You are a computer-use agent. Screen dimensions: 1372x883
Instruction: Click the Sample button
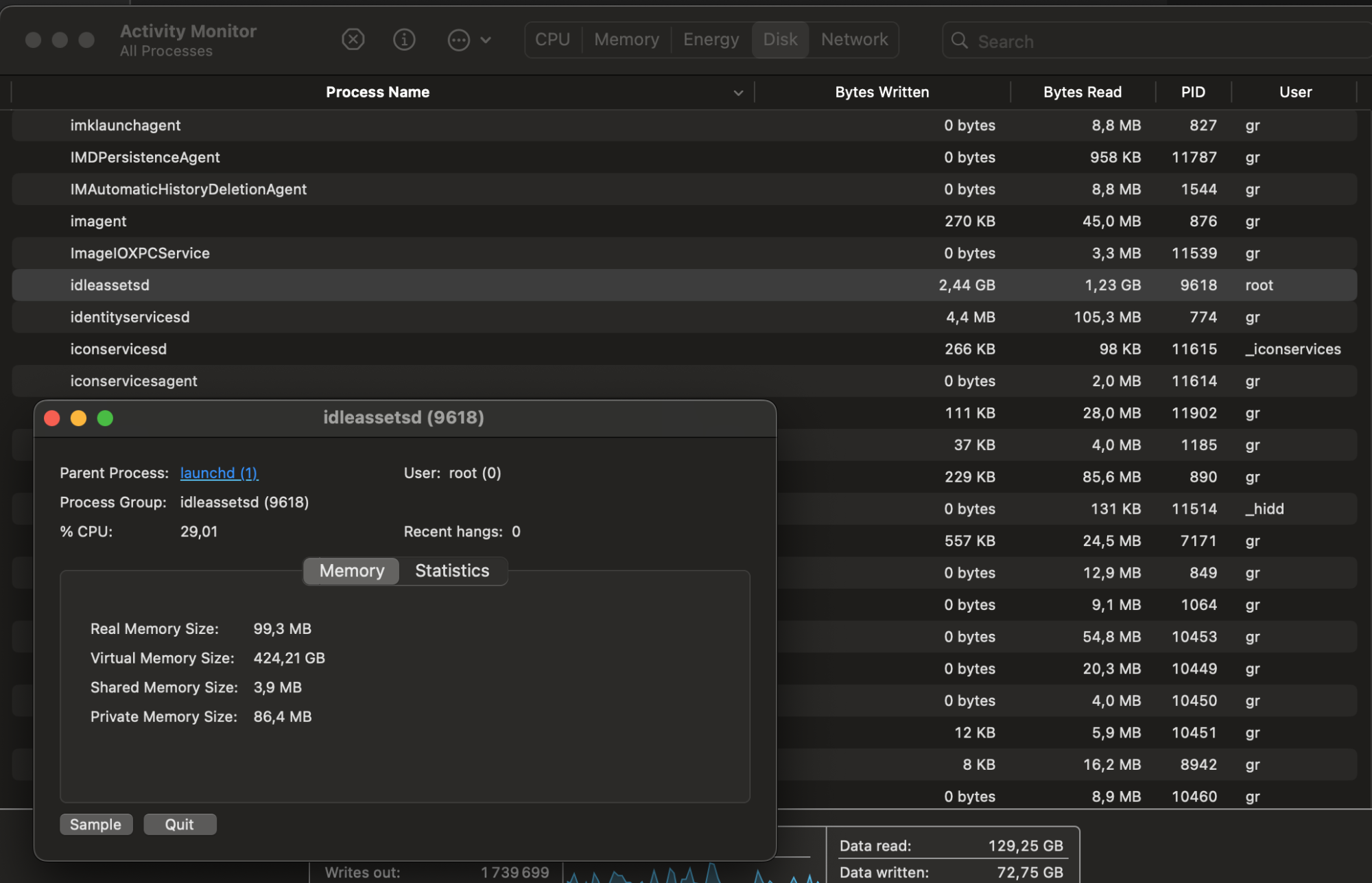pyautogui.click(x=96, y=824)
